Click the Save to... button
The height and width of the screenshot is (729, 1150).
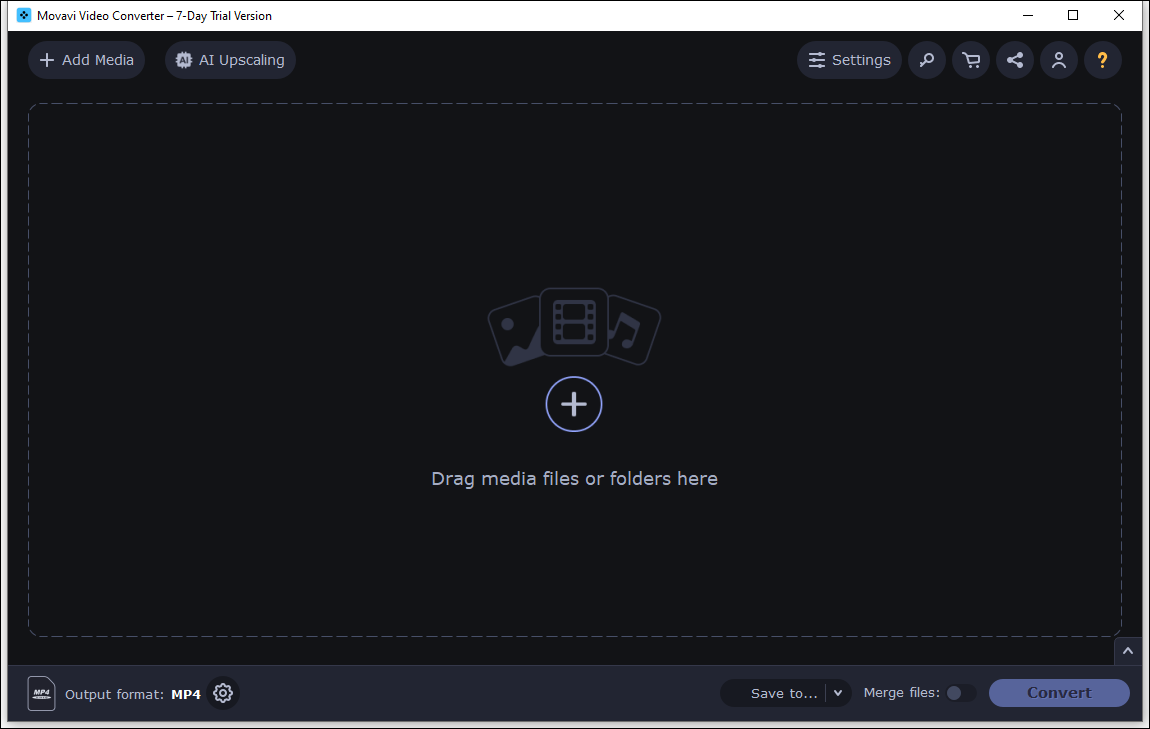[774, 693]
